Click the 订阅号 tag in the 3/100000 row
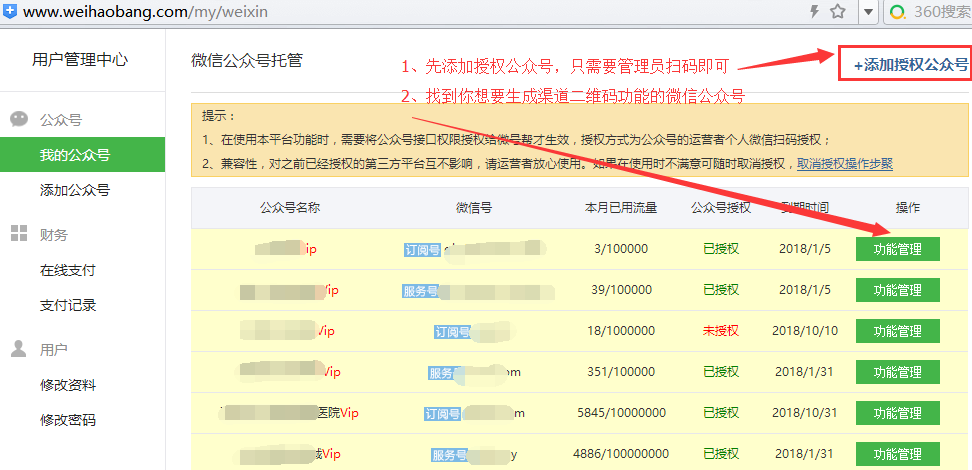 422,250
